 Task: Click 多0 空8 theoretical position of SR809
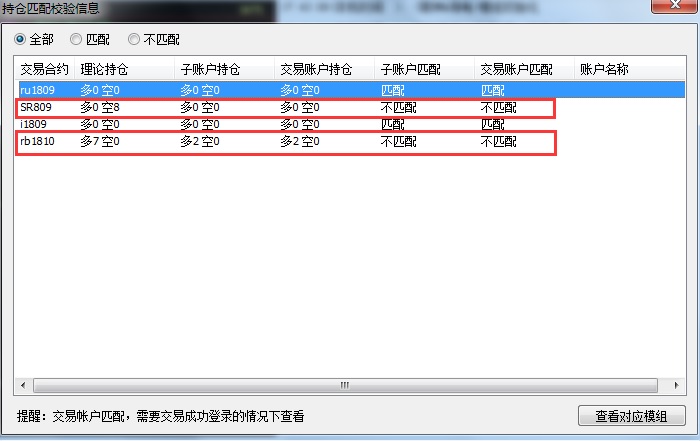(x=100, y=107)
